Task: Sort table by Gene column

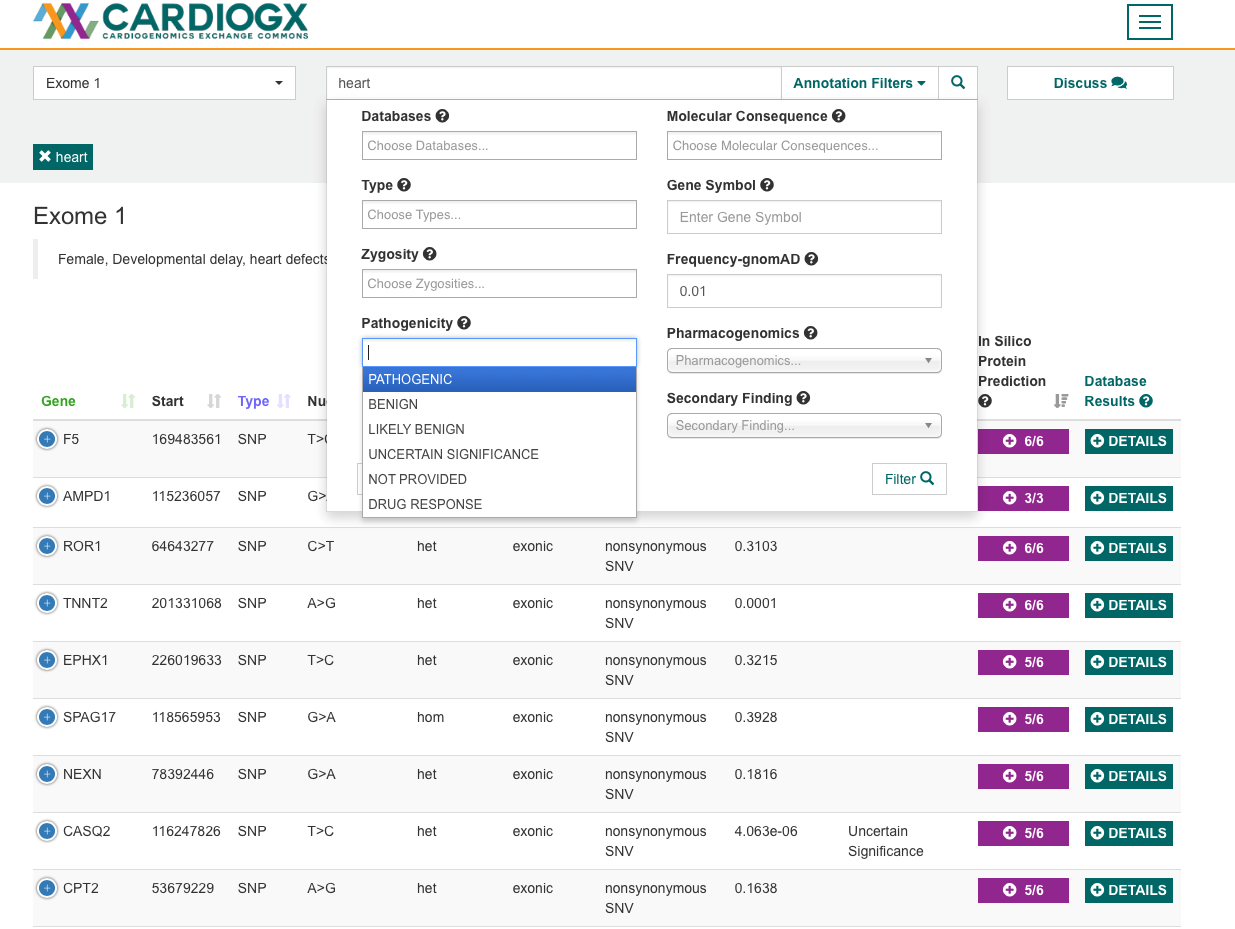Action: tap(127, 401)
